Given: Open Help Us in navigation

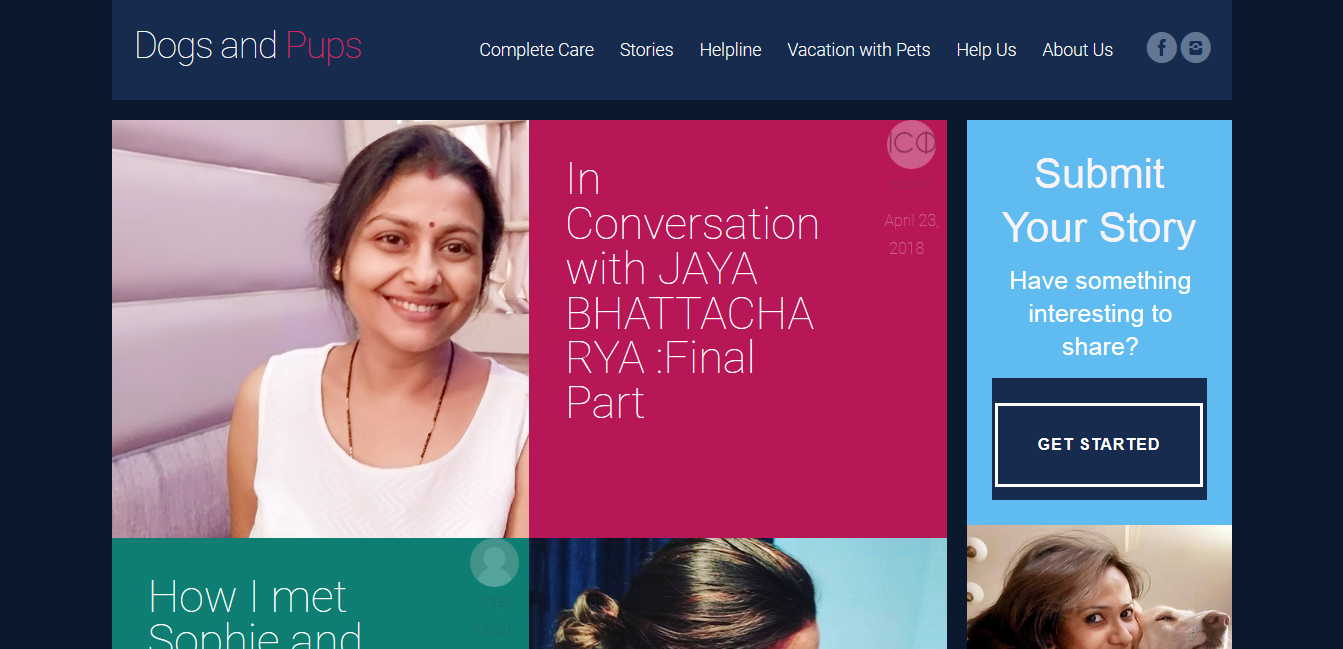Looking at the screenshot, I should [x=986, y=50].
